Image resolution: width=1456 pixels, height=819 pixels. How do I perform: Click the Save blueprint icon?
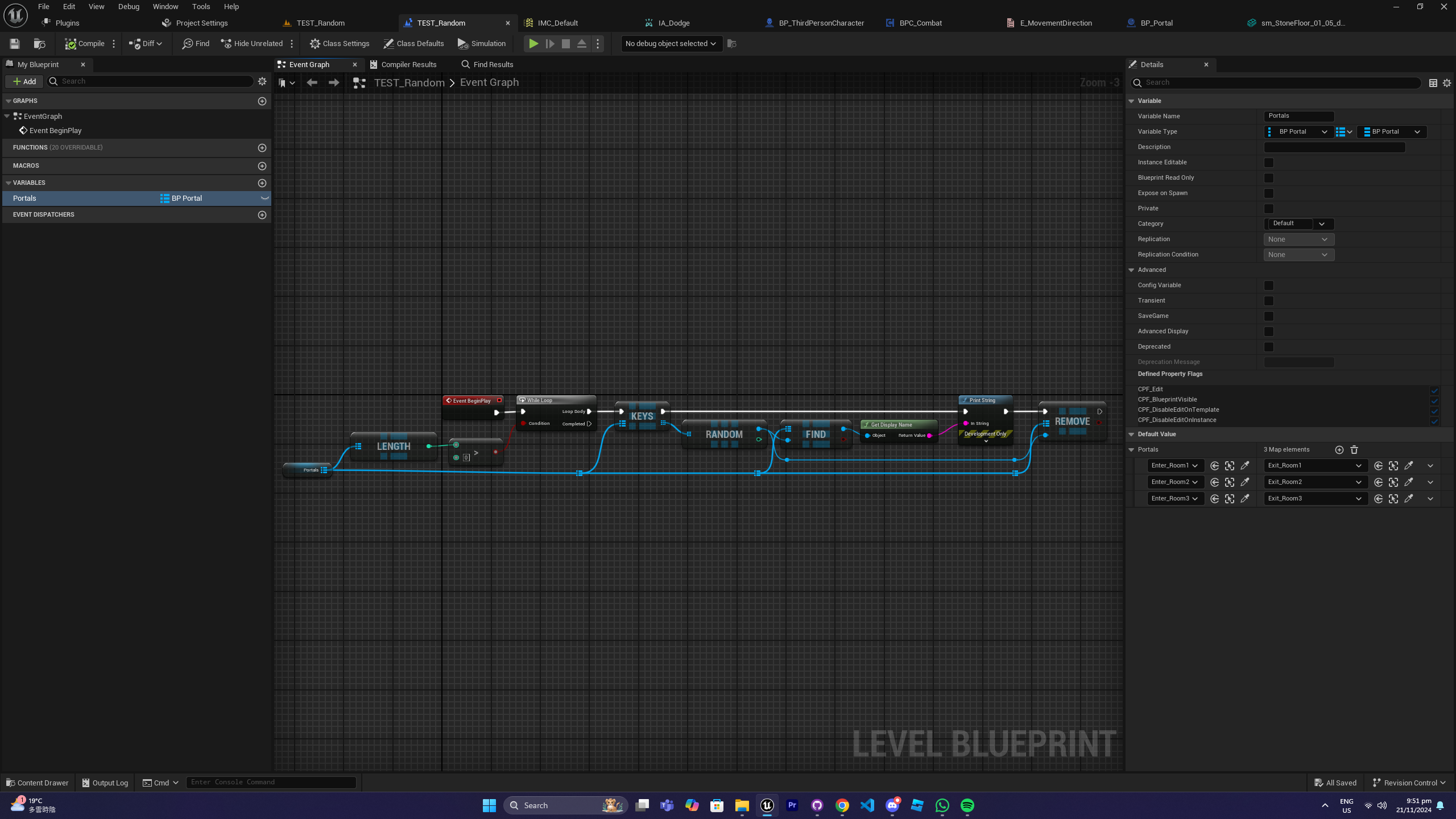15,44
